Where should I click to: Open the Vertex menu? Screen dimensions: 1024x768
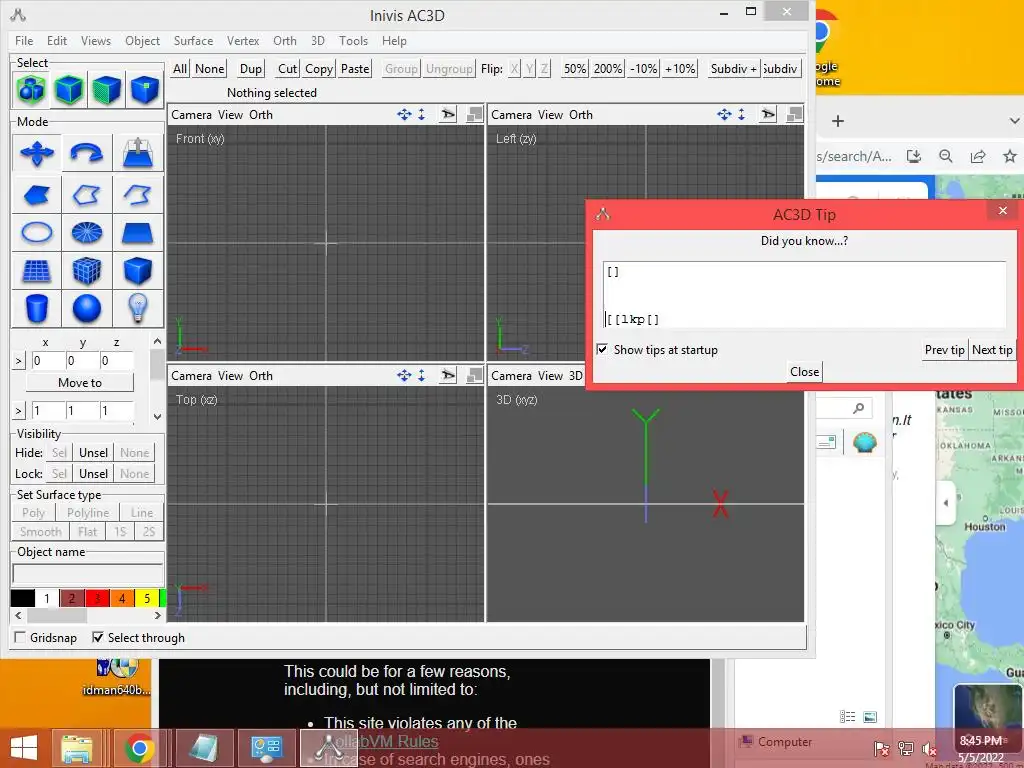click(x=243, y=40)
